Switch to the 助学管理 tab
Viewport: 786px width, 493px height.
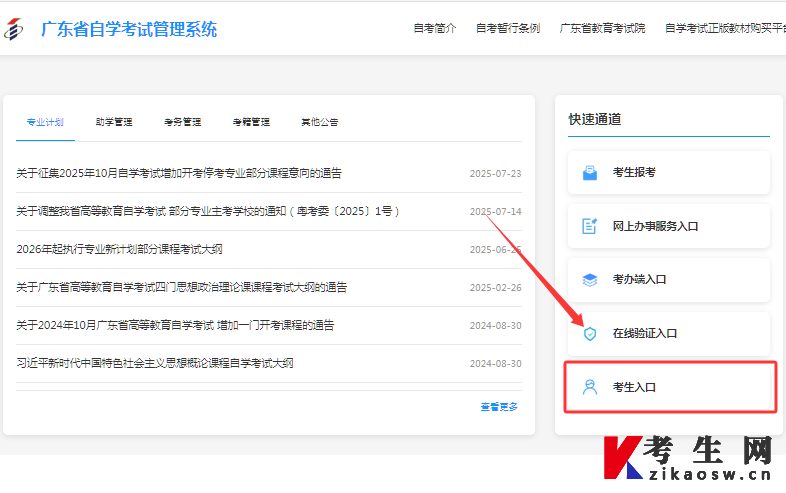(114, 122)
